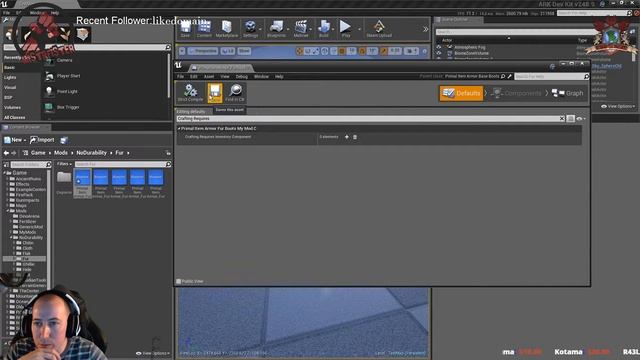Open the File menu of the blueprint editor
The width and height of the screenshot is (640, 360).
tap(180, 76)
